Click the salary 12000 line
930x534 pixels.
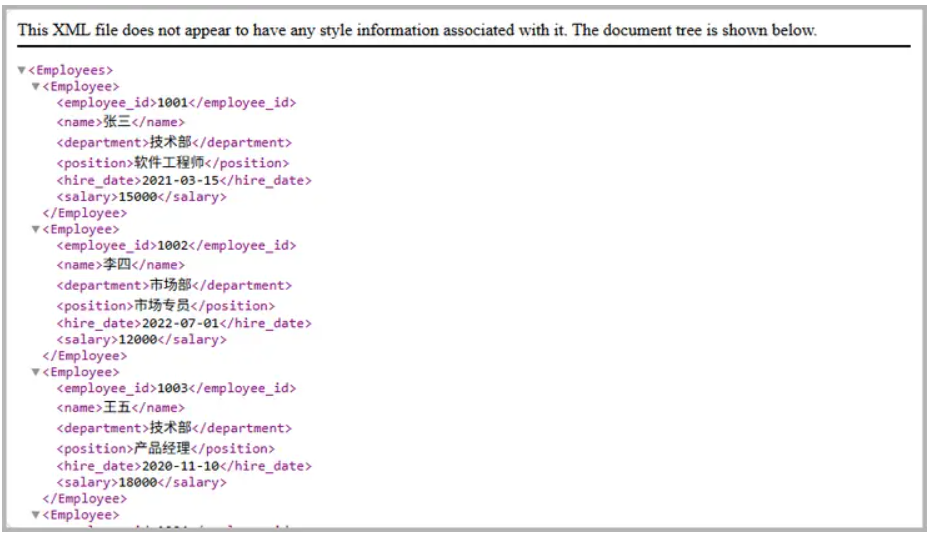141,340
